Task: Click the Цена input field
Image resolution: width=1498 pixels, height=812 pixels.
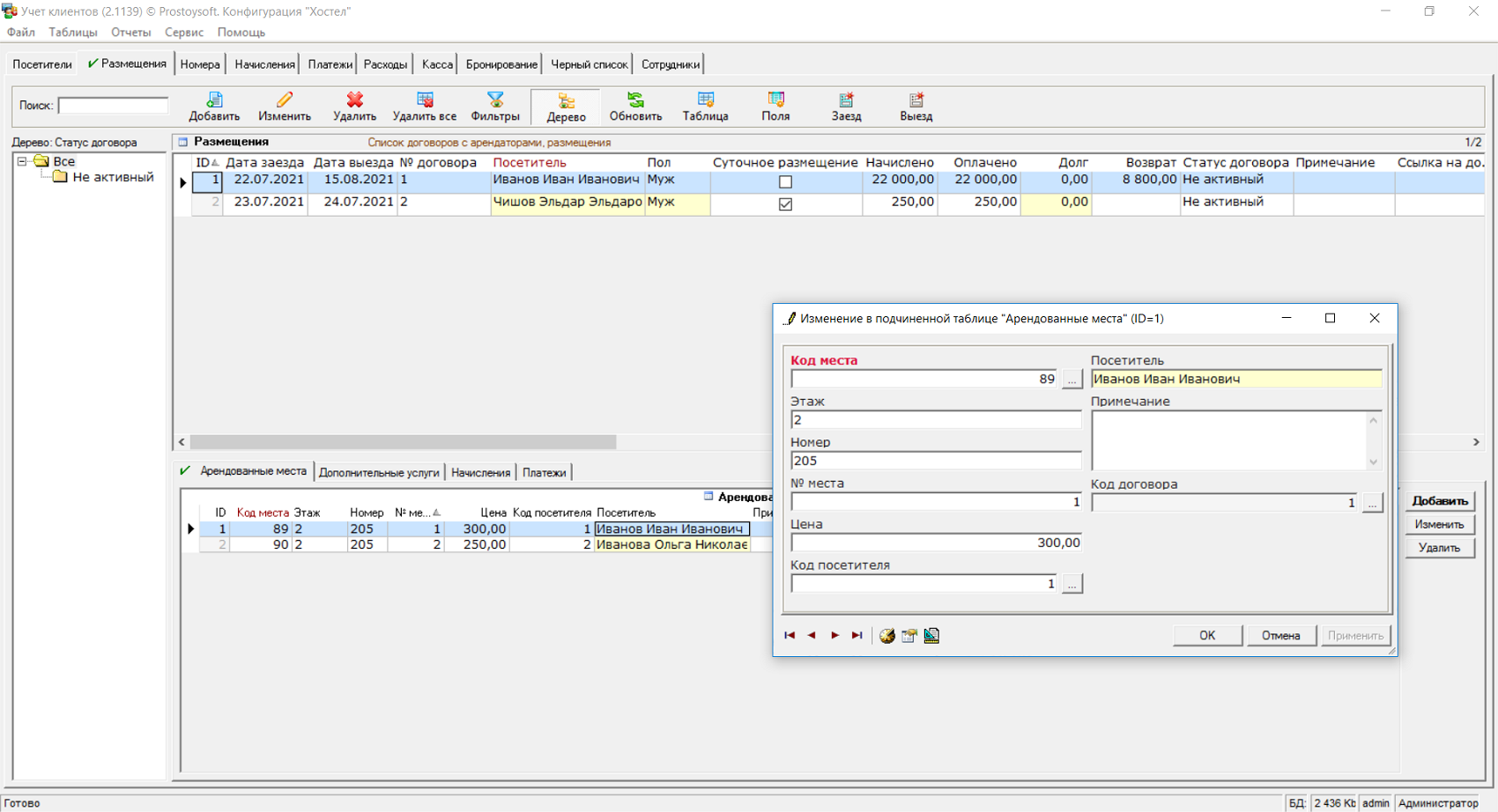Action: pos(935,543)
